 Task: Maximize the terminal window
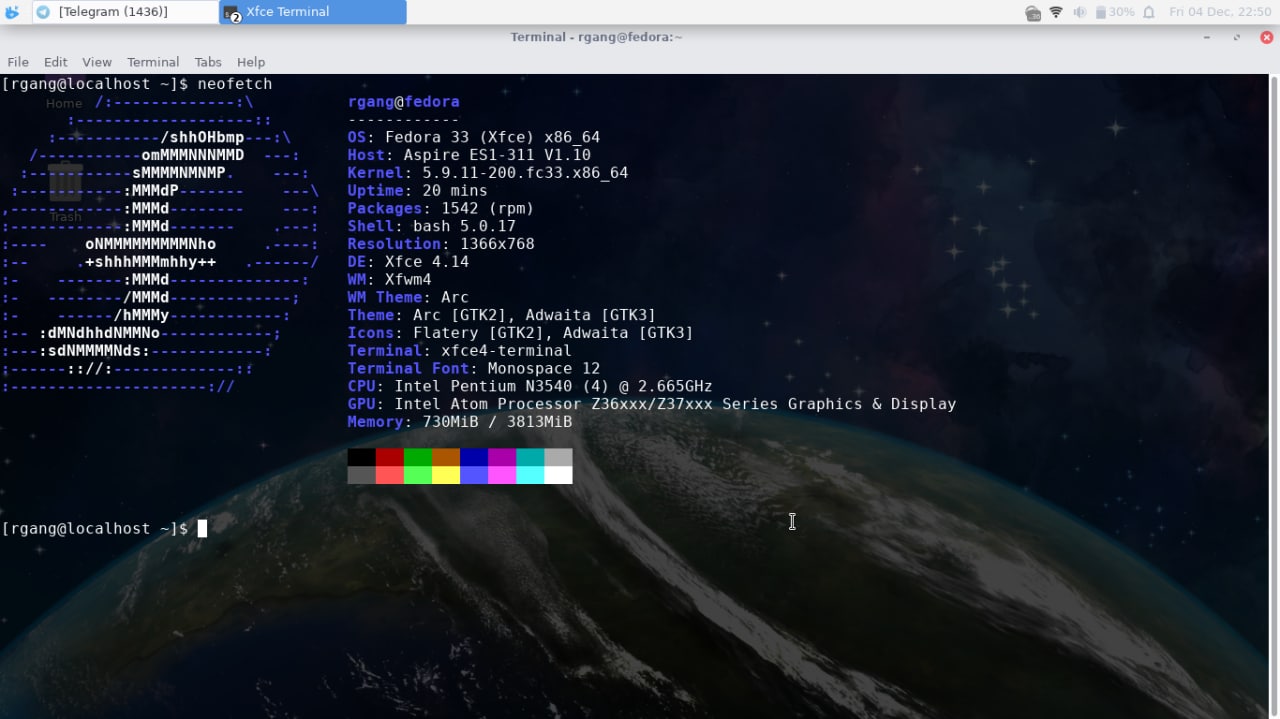click(x=1237, y=37)
